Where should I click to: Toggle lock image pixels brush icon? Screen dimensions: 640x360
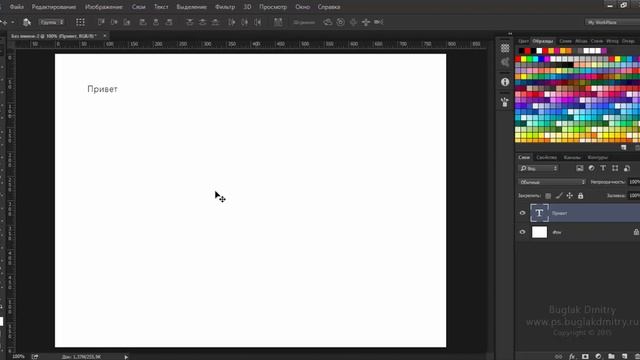pyautogui.click(x=559, y=196)
